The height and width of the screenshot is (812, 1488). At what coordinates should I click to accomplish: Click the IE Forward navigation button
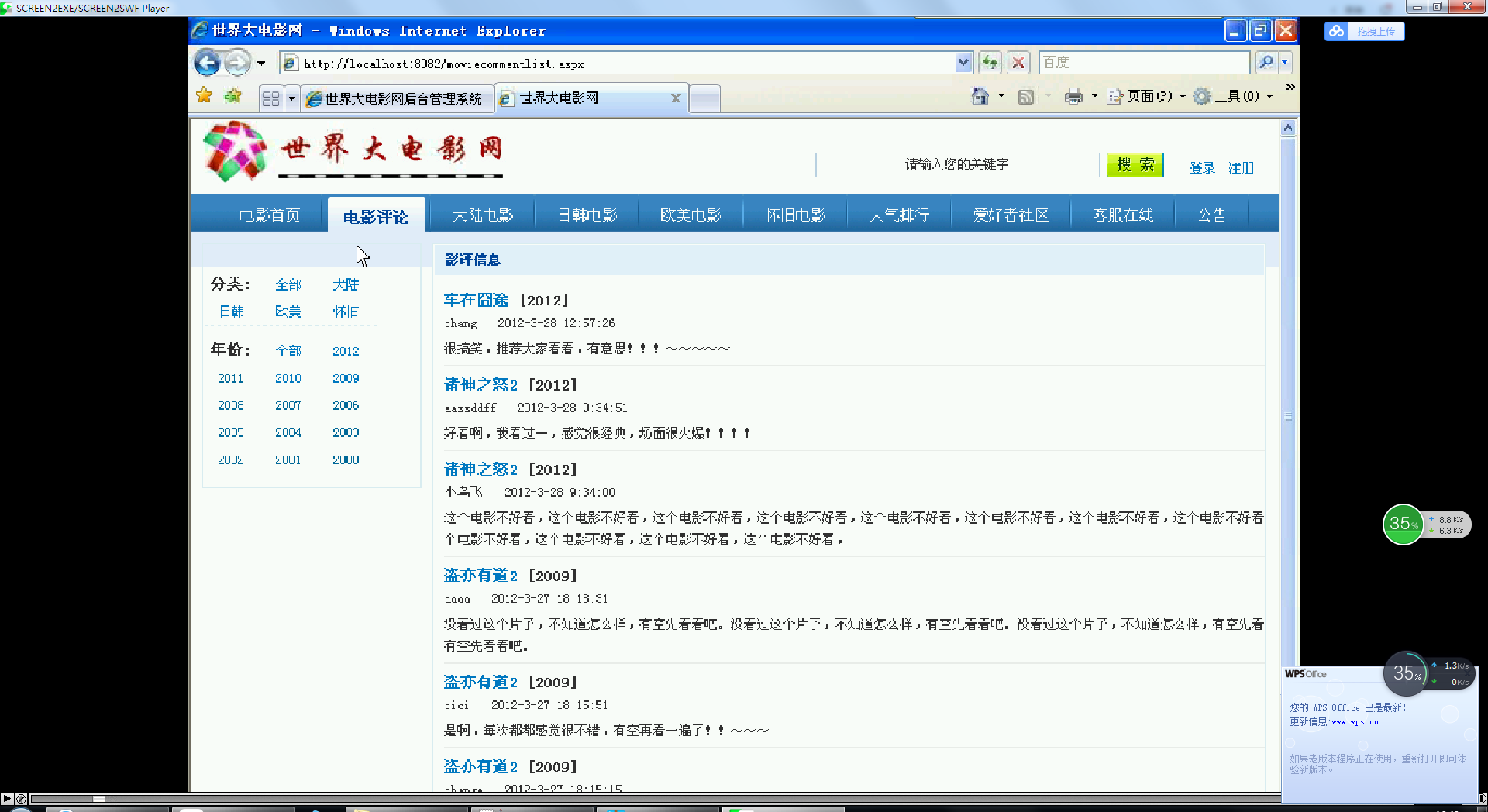point(238,62)
